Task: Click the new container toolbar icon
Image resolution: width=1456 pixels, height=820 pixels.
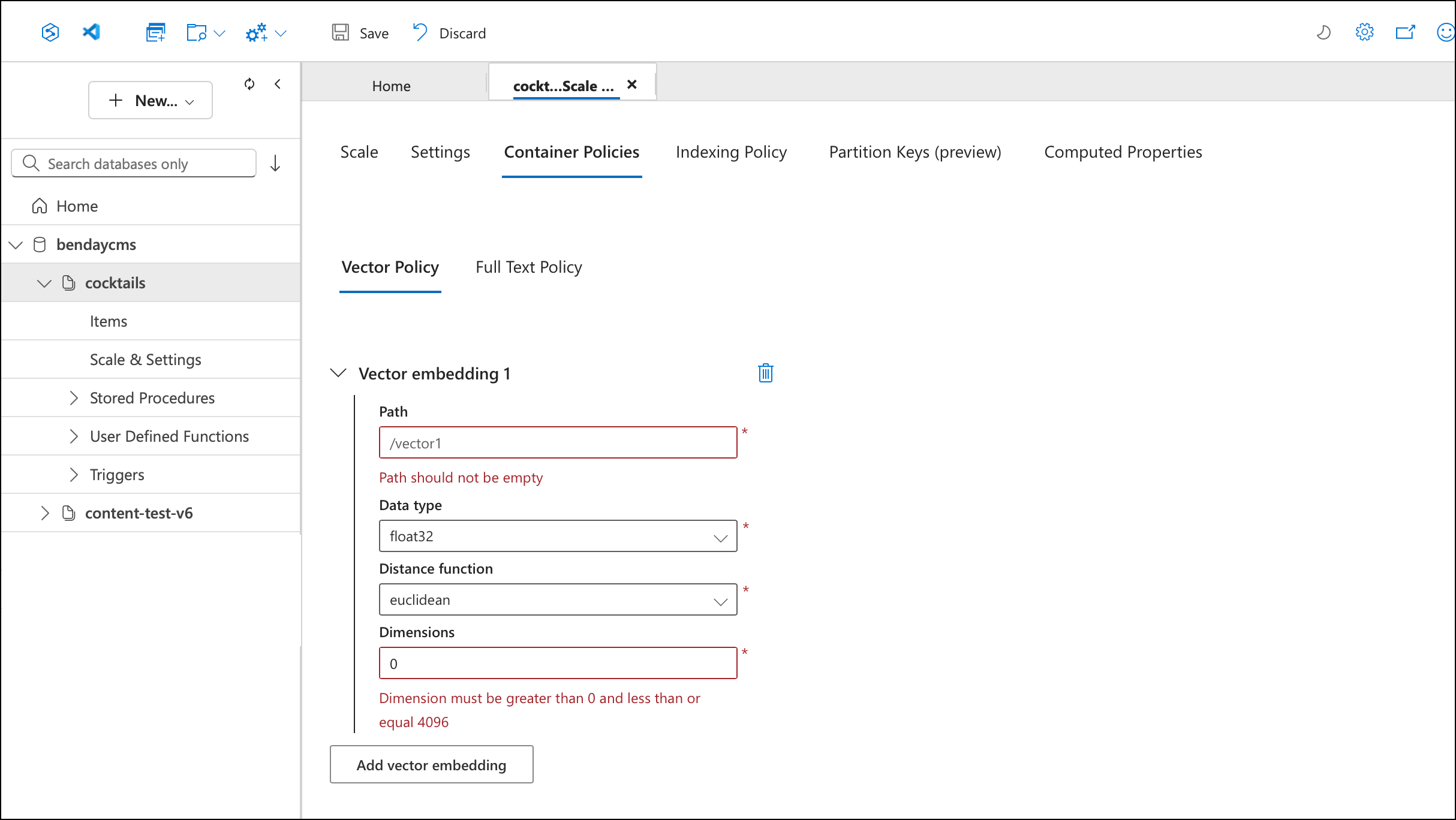Action: coord(155,32)
